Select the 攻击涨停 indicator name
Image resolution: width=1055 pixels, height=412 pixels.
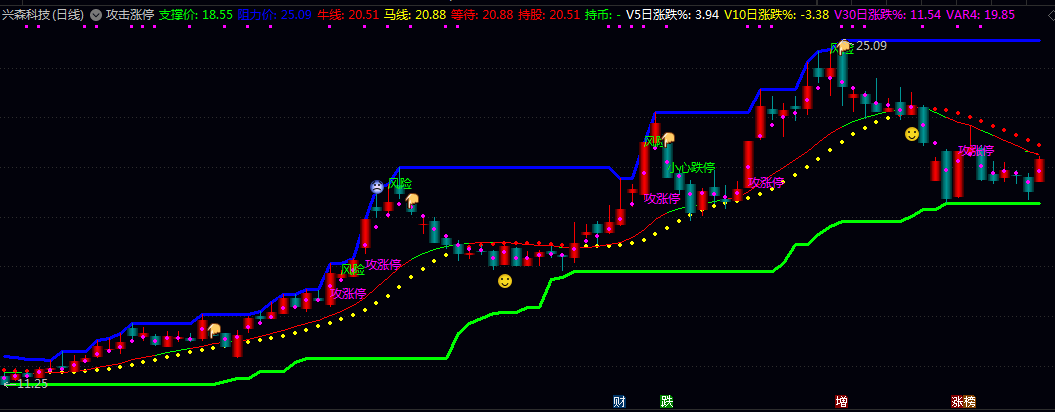click(130, 14)
